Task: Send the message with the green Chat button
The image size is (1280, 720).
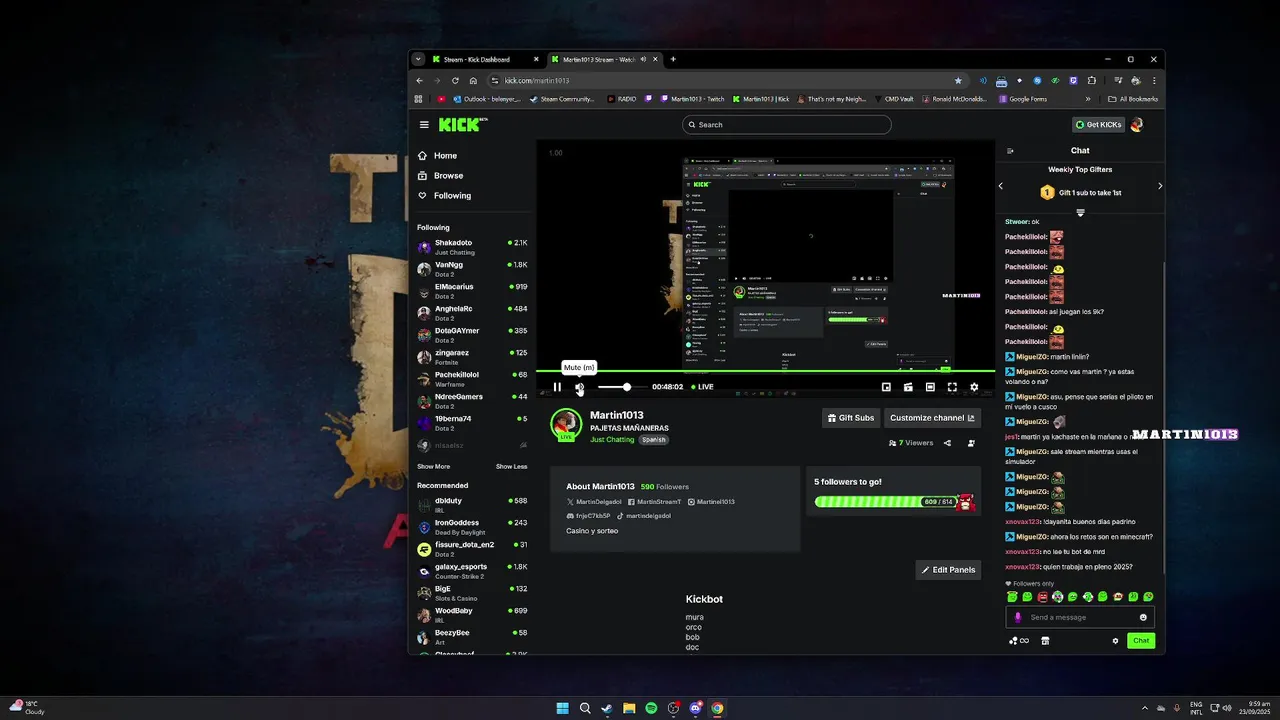Action: click(1141, 641)
